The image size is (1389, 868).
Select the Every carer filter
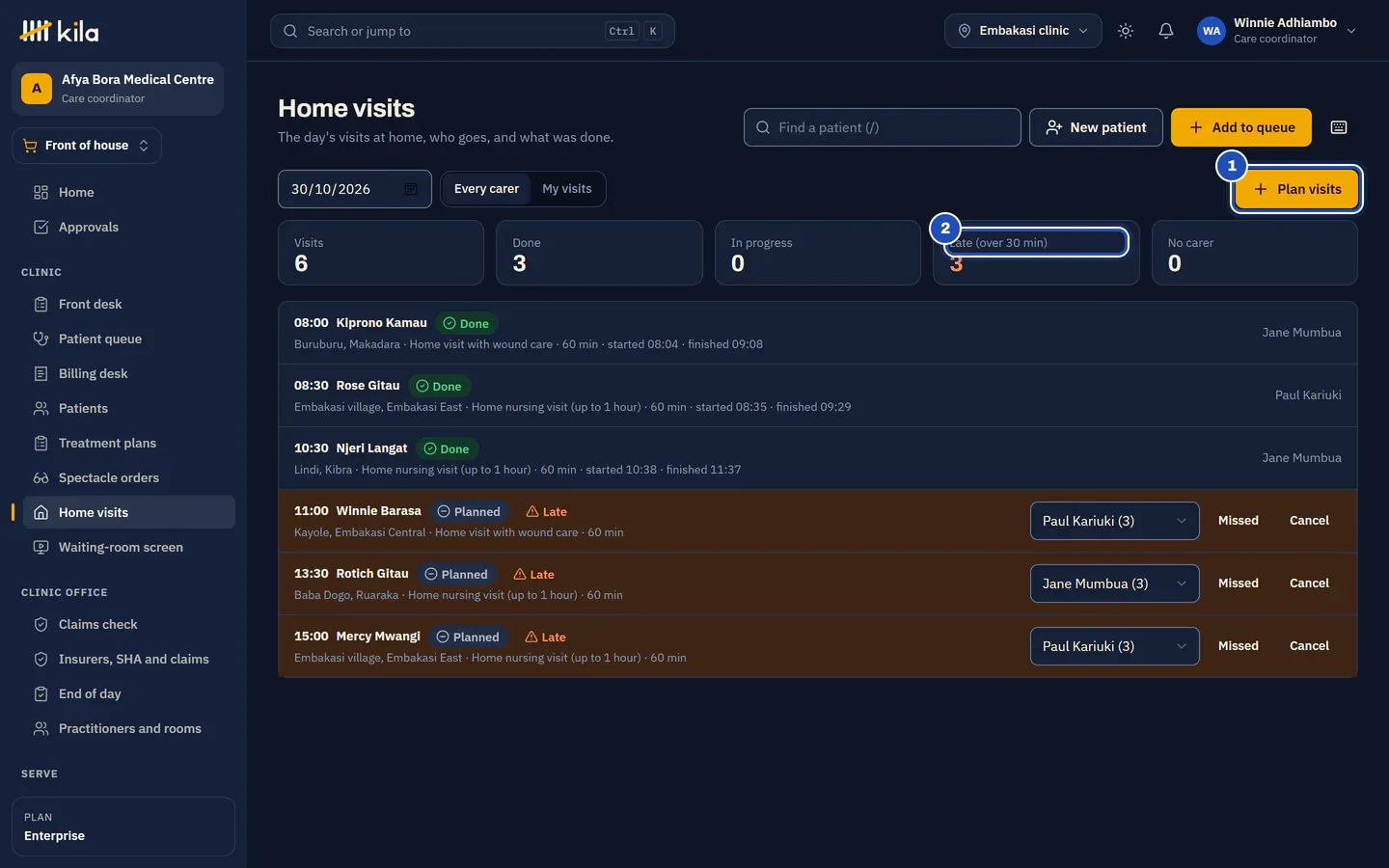click(x=486, y=189)
